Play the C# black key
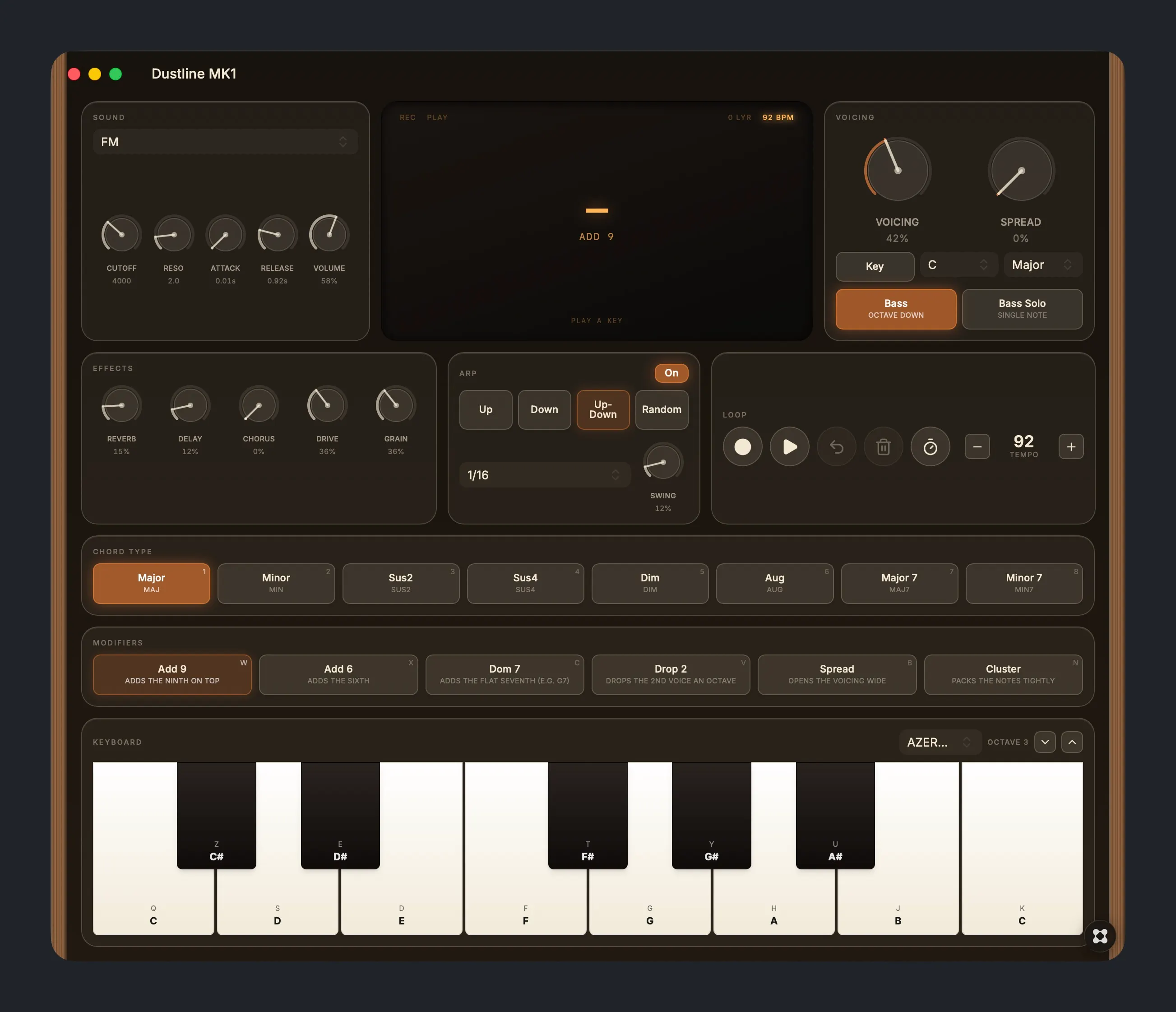 (x=216, y=815)
